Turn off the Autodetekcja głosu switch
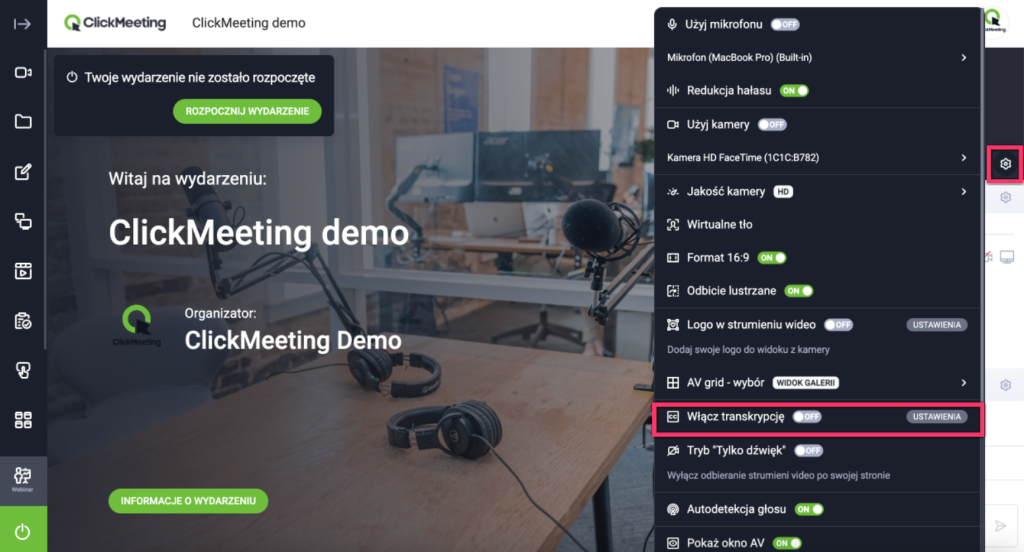The width and height of the screenshot is (1024, 552). pos(809,510)
